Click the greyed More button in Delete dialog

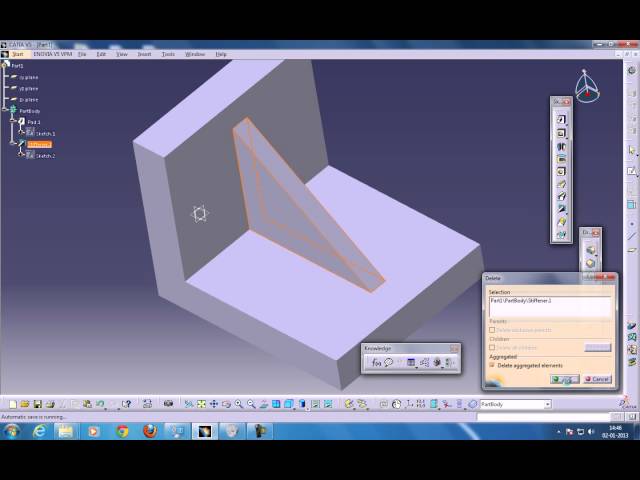[598, 347]
